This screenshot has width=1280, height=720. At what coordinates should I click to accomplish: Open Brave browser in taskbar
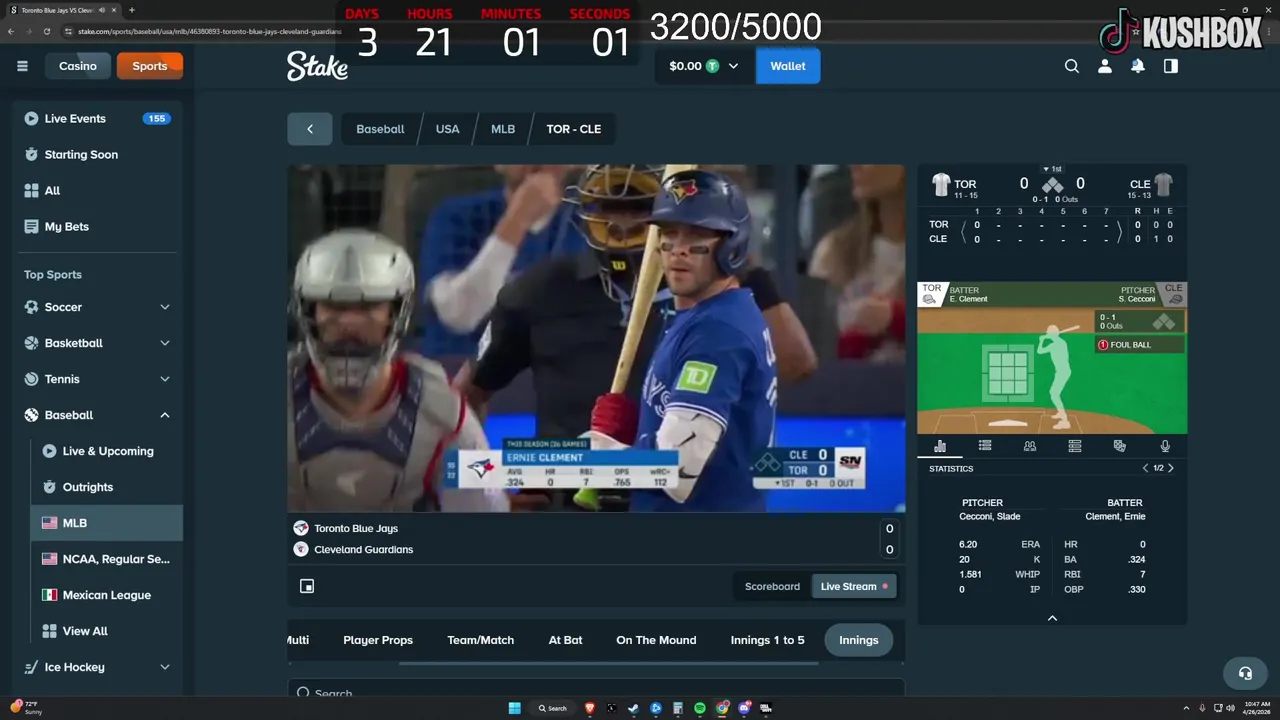click(x=589, y=708)
